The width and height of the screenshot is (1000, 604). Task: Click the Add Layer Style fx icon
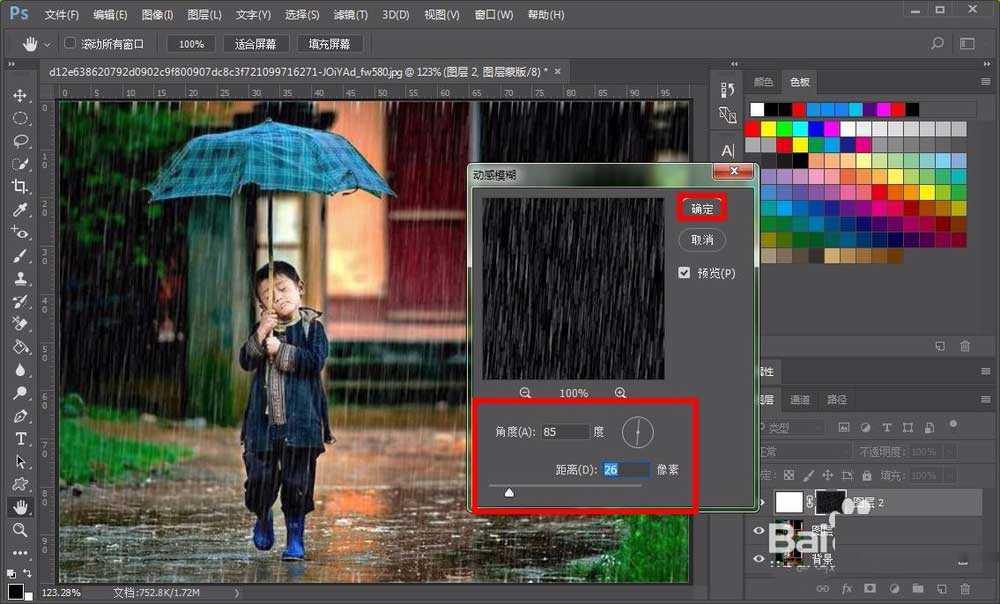point(847,588)
